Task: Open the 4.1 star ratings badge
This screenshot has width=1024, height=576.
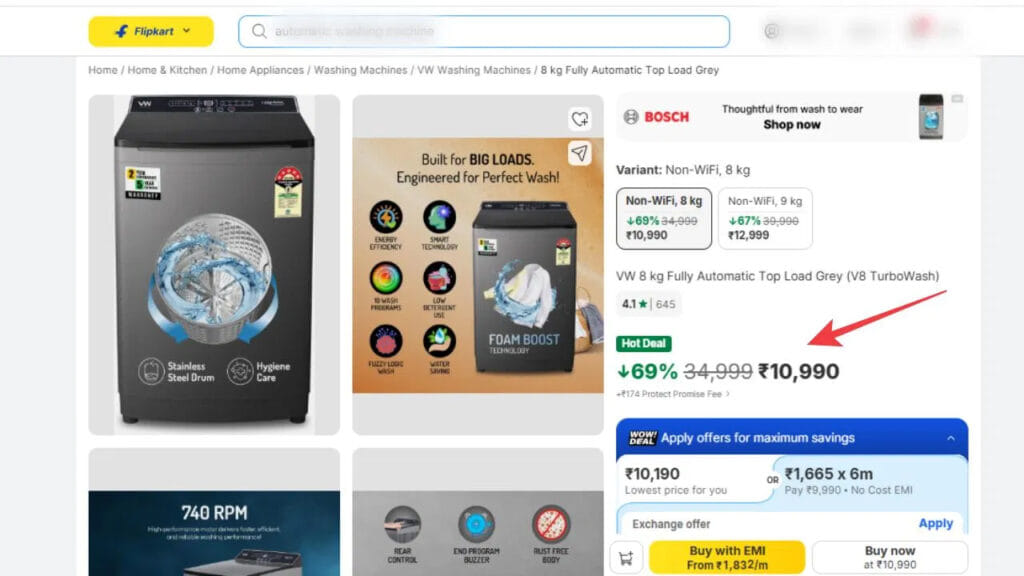Action: 648,304
